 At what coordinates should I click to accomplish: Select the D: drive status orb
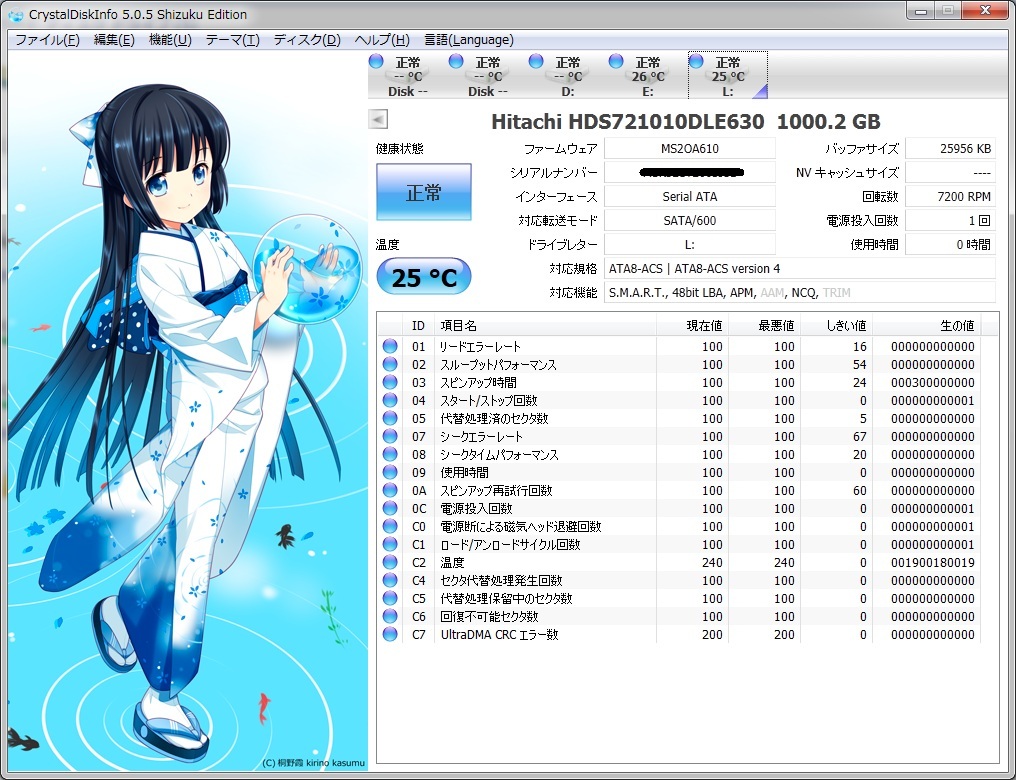coord(536,62)
